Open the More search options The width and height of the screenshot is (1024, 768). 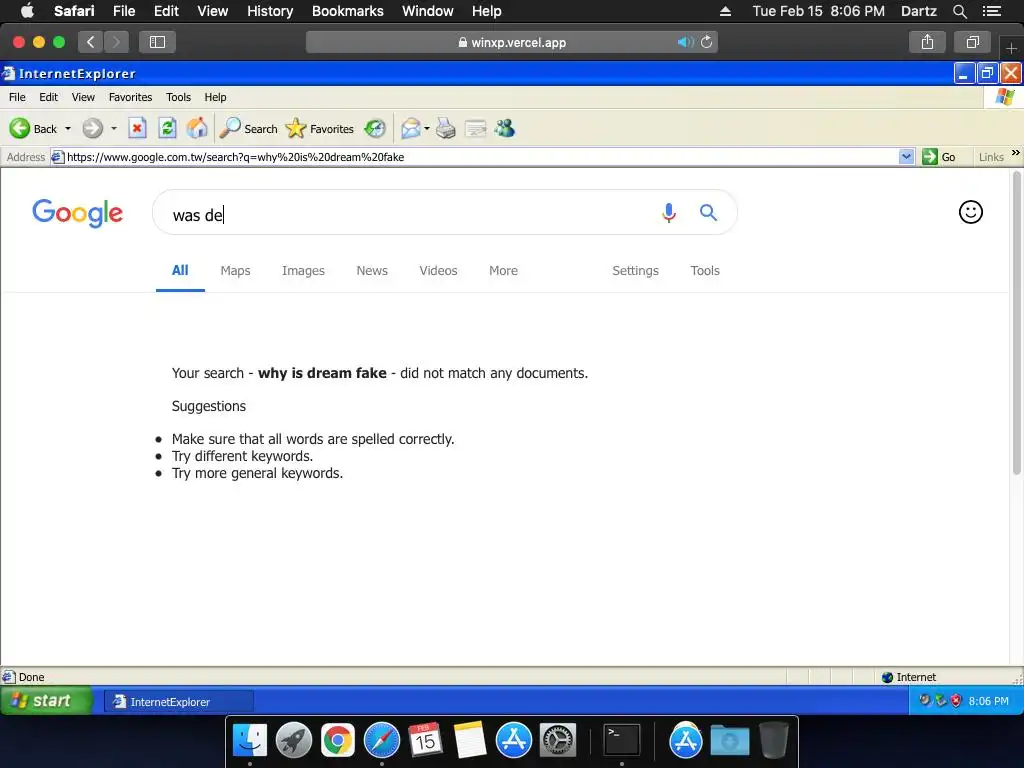click(504, 270)
